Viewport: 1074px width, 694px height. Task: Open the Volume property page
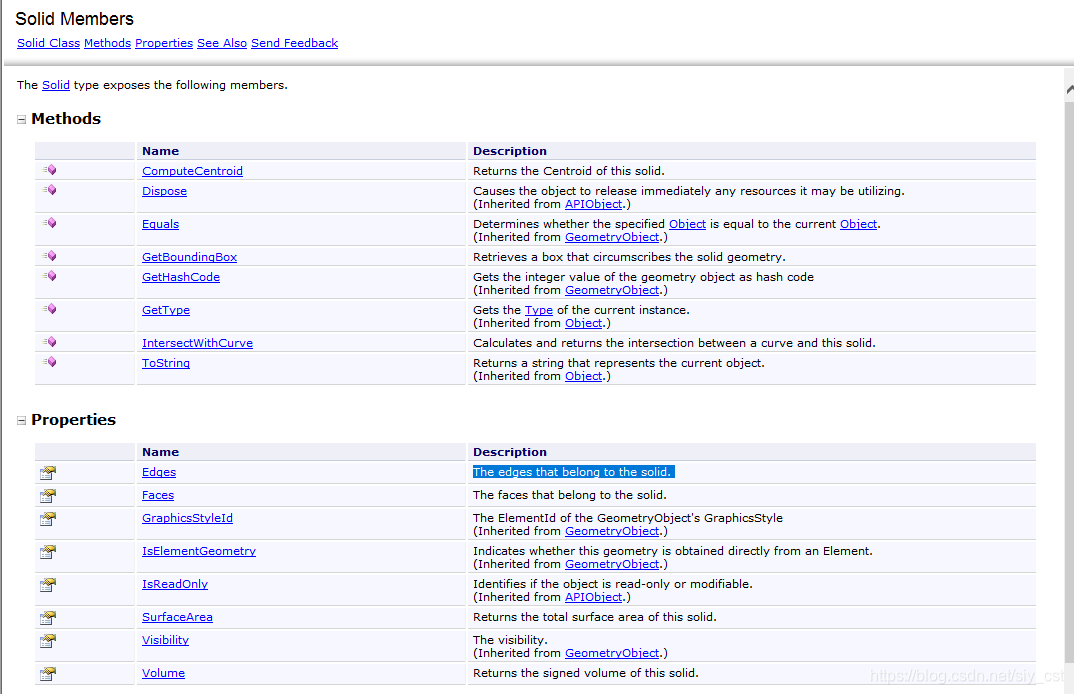(x=163, y=673)
